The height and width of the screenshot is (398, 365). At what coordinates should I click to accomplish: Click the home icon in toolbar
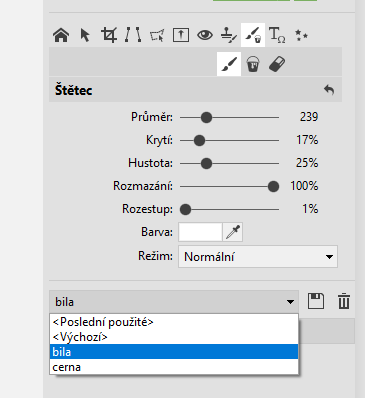(x=61, y=35)
